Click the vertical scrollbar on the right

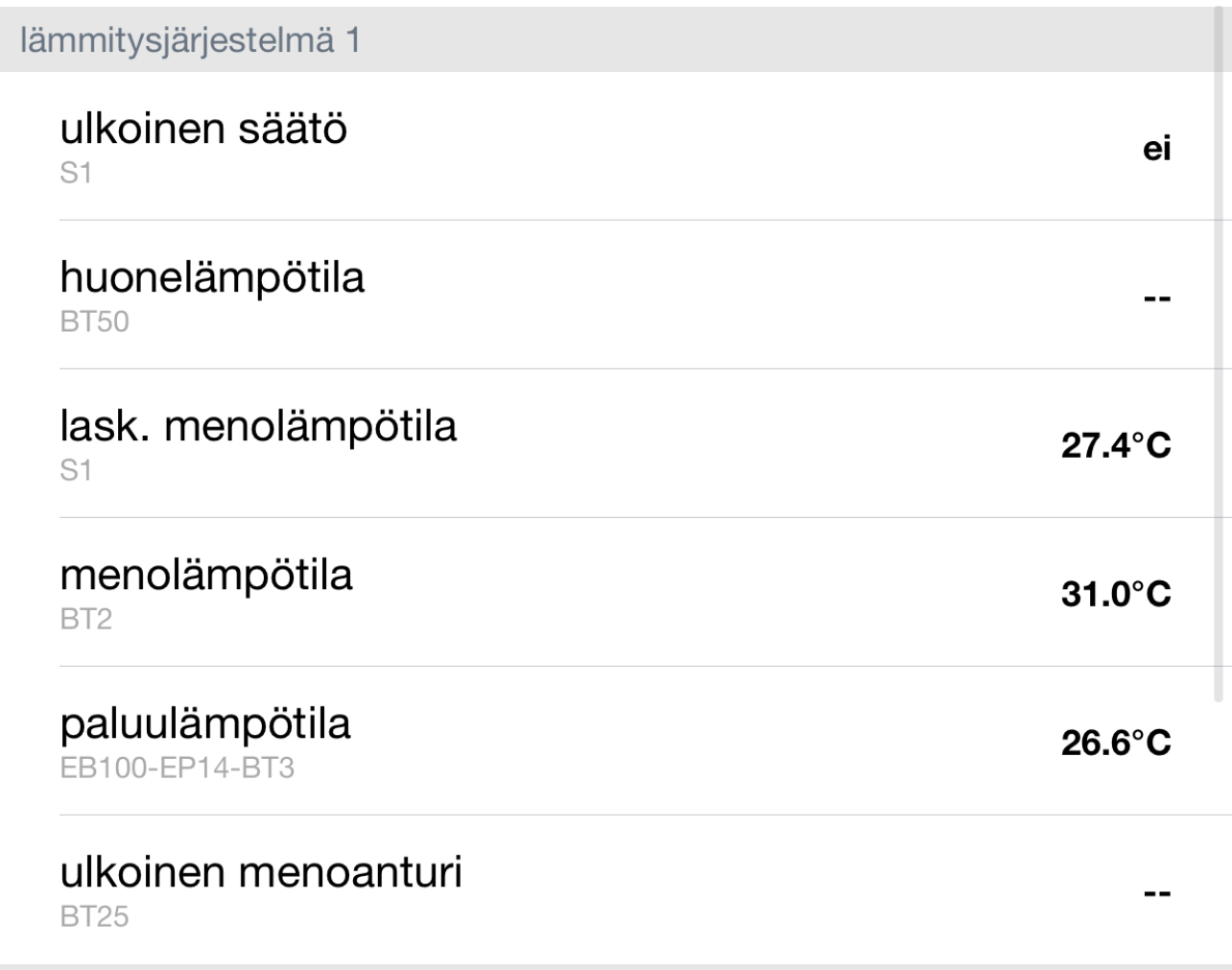pos(1220,384)
